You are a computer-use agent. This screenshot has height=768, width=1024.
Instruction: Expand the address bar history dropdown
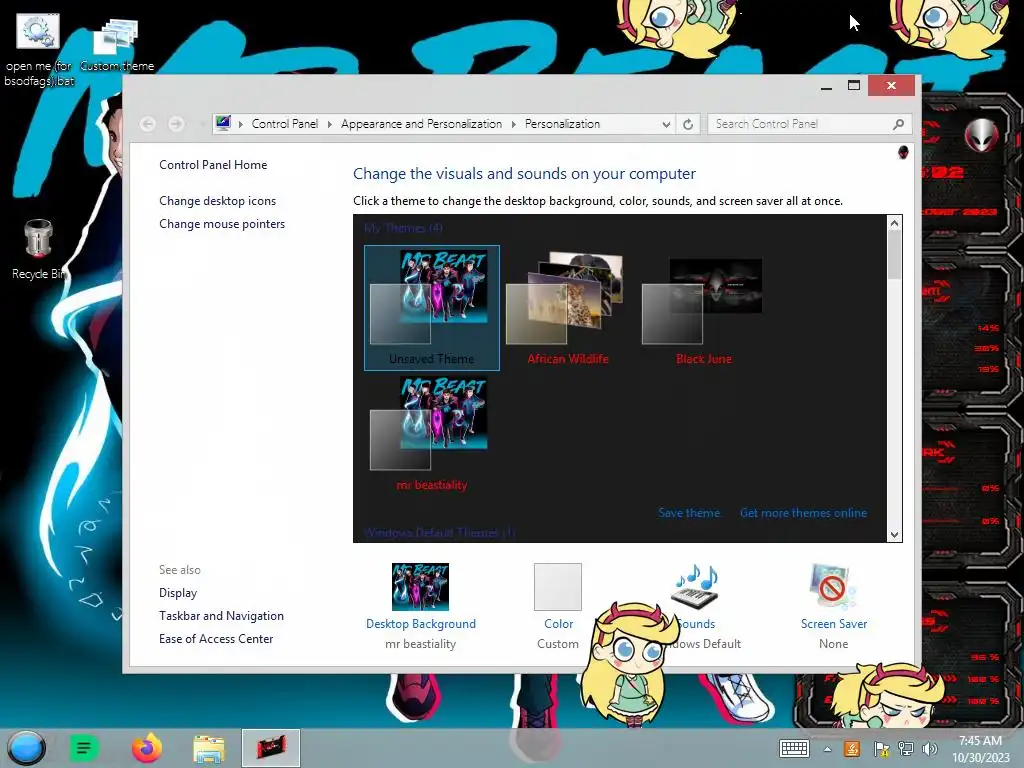click(665, 124)
